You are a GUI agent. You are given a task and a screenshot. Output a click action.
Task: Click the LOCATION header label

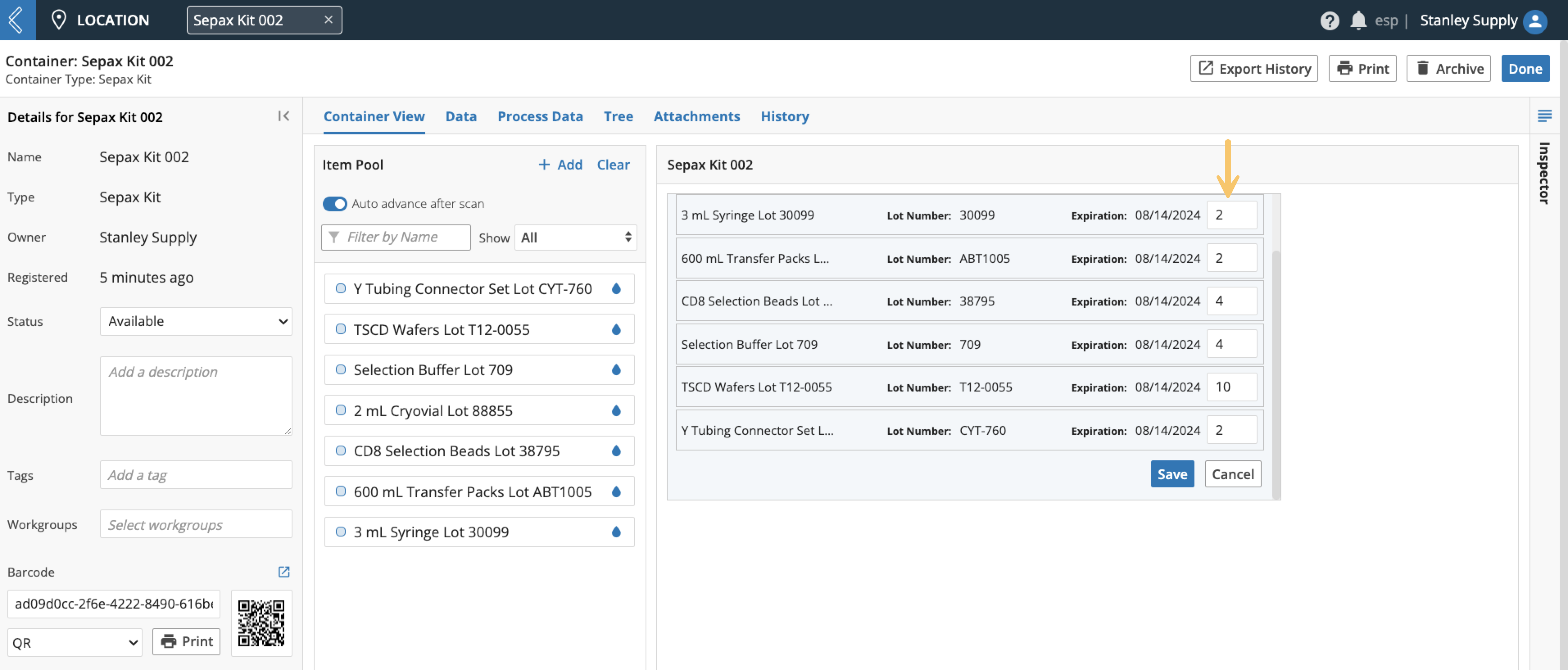pyautogui.click(x=113, y=20)
